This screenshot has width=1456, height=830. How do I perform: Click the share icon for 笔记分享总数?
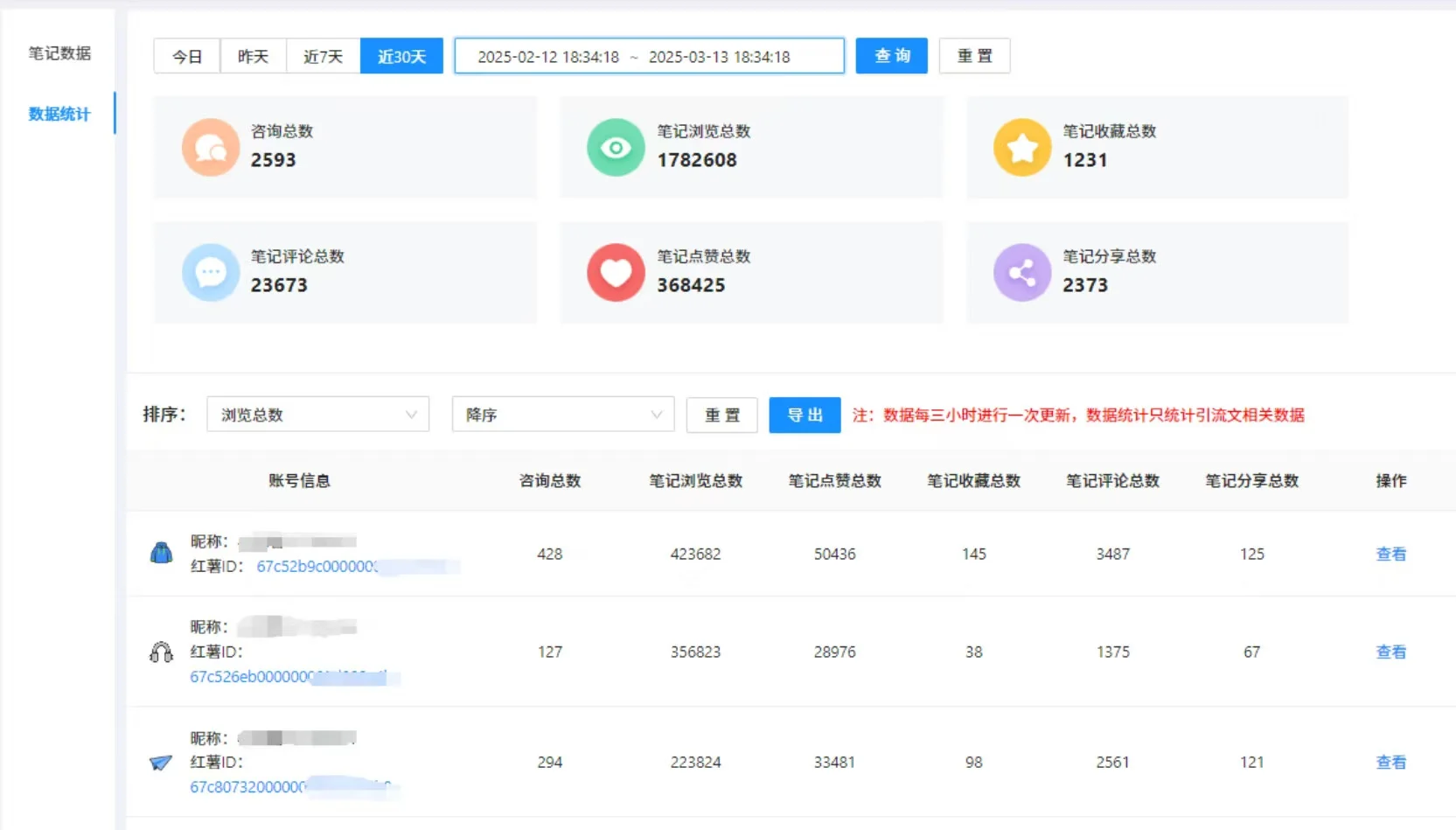tap(1022, 272)
